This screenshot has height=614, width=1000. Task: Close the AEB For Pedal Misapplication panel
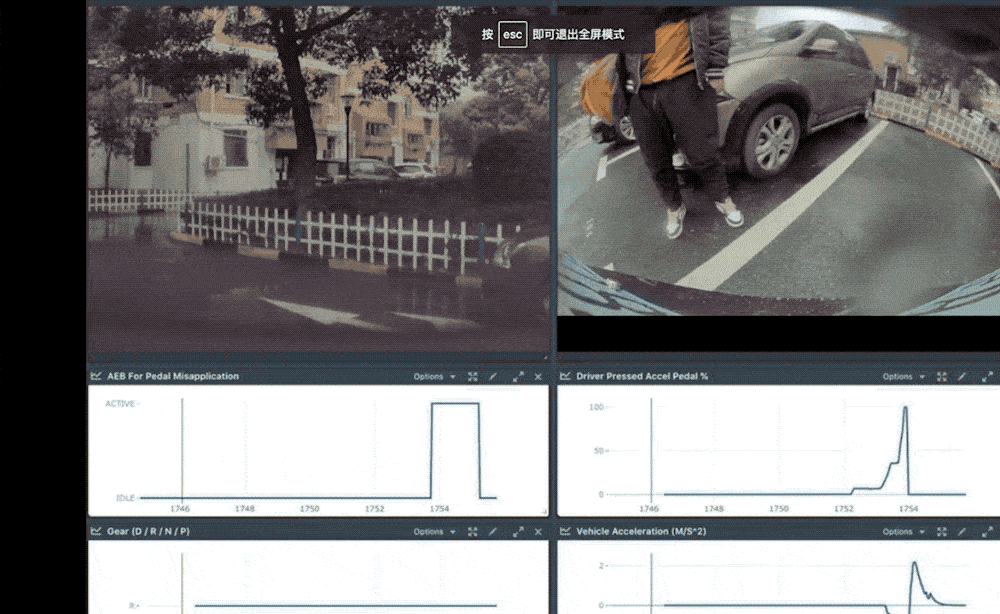538,376
